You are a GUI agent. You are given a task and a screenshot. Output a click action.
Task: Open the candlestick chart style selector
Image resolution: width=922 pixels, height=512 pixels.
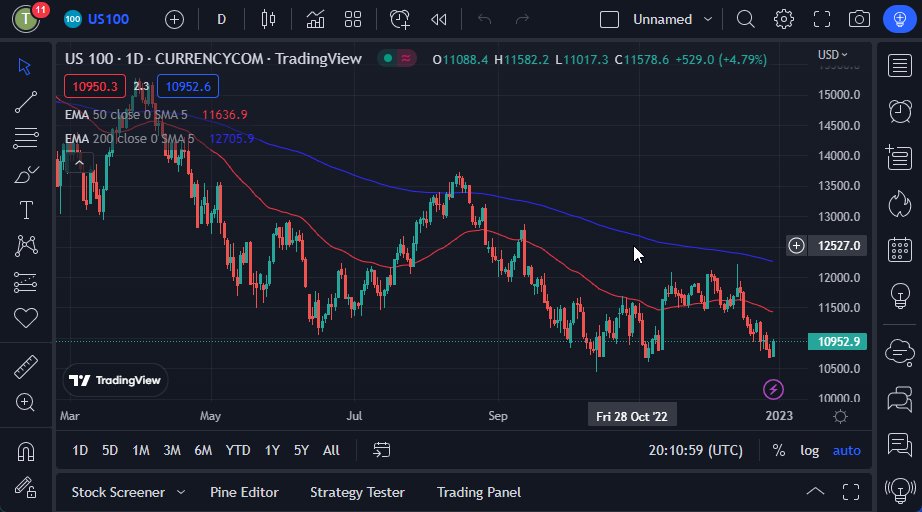click(267, 19)
